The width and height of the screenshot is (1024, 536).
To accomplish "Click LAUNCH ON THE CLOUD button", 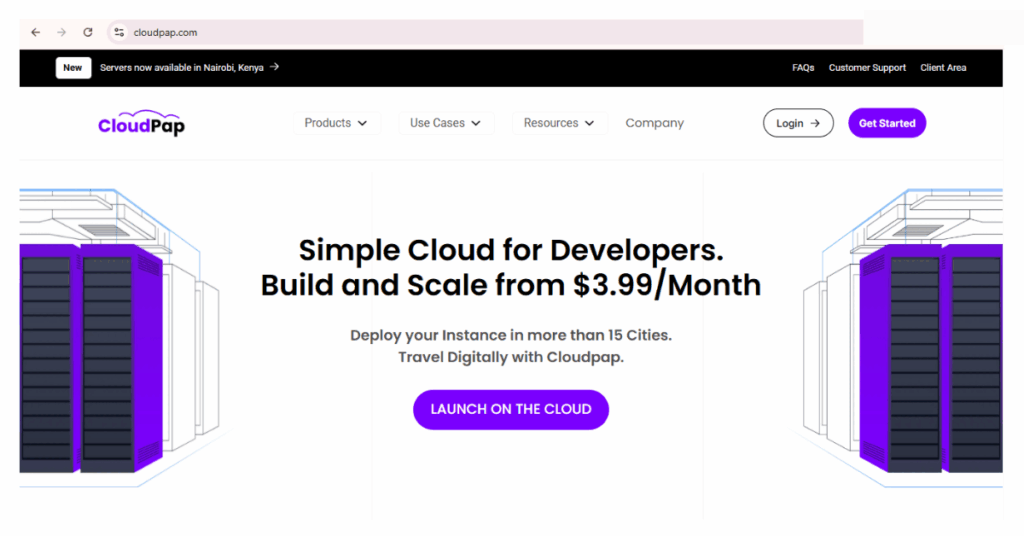I will coord(511,409).
